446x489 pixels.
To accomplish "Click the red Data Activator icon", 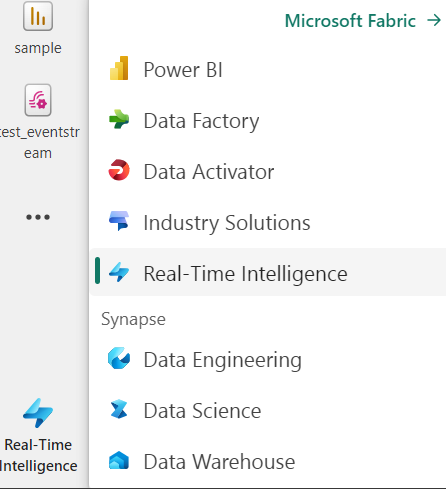I will click(119, 170).
